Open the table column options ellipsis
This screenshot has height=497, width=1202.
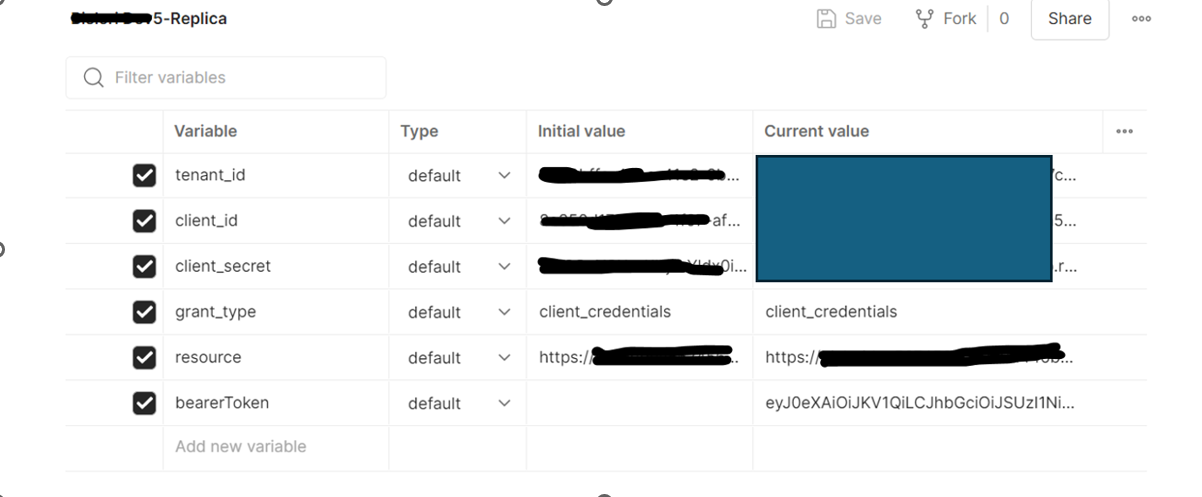click(x=1124, y=131)
